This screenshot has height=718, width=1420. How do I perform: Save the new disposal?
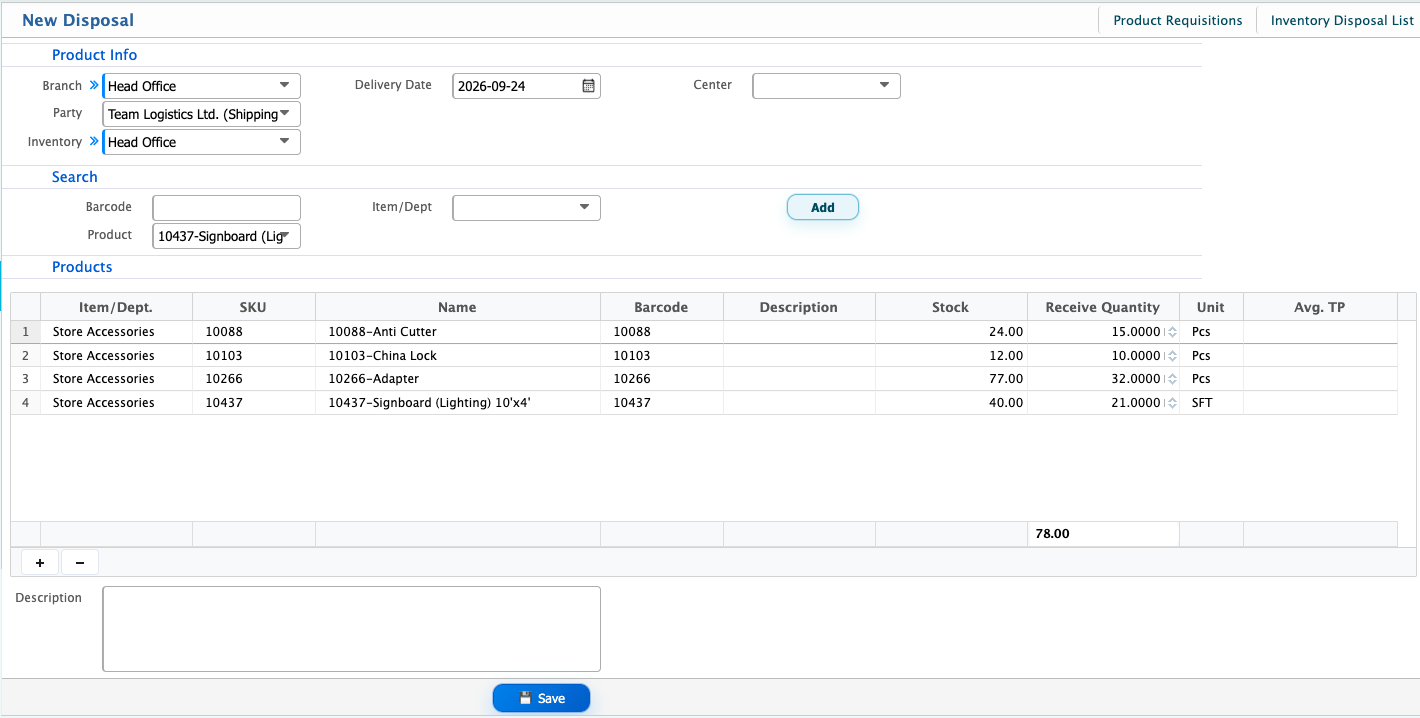tap(541, 698)
